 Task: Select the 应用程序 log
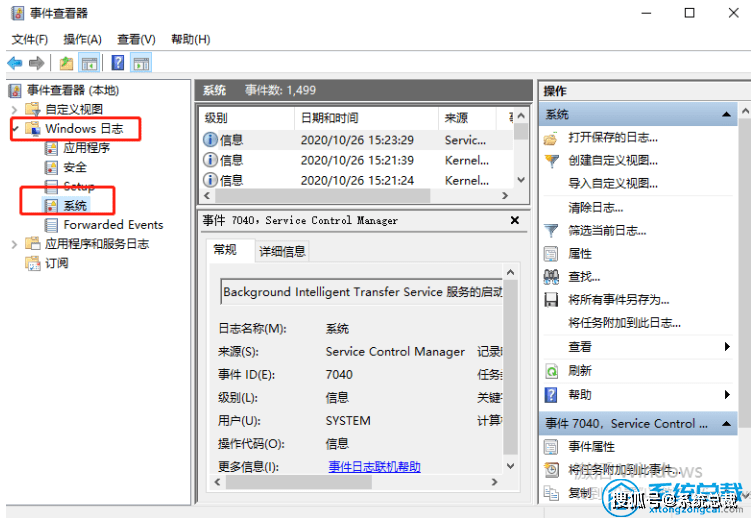(86, 148)
